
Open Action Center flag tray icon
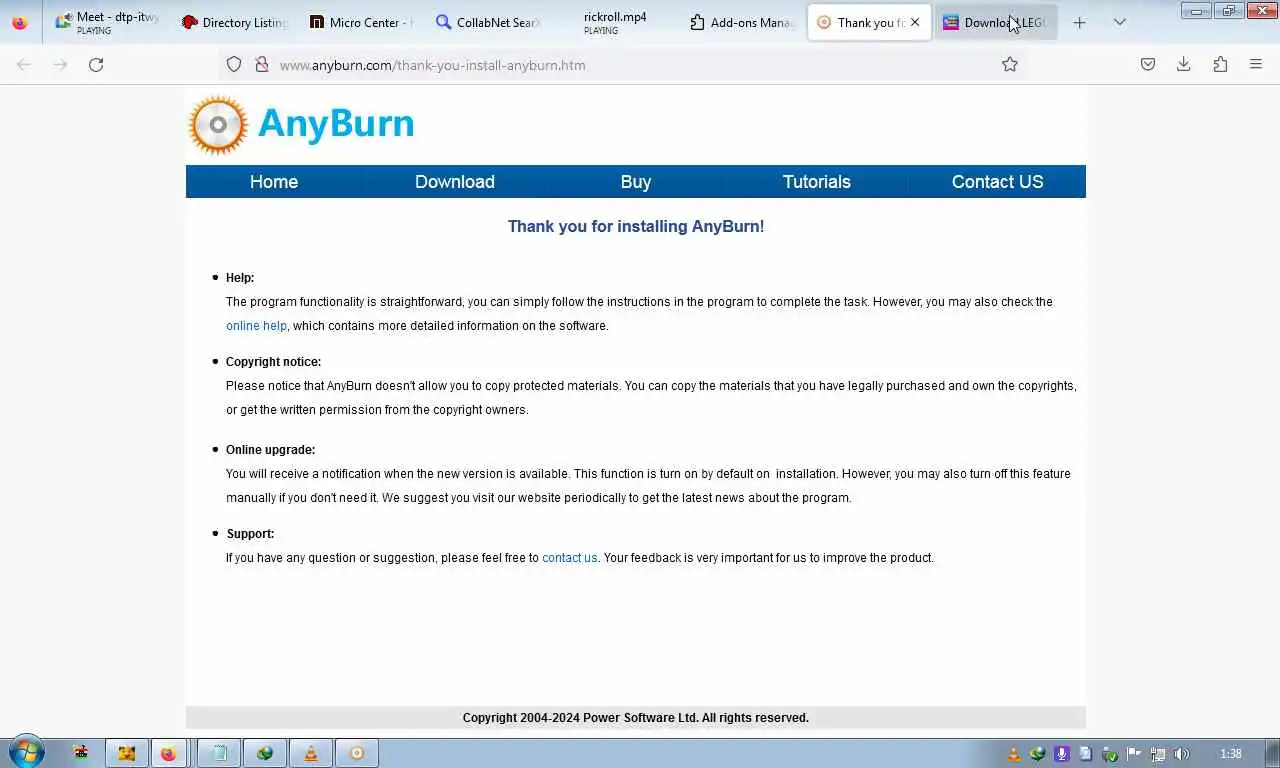tap(1134, 754)
